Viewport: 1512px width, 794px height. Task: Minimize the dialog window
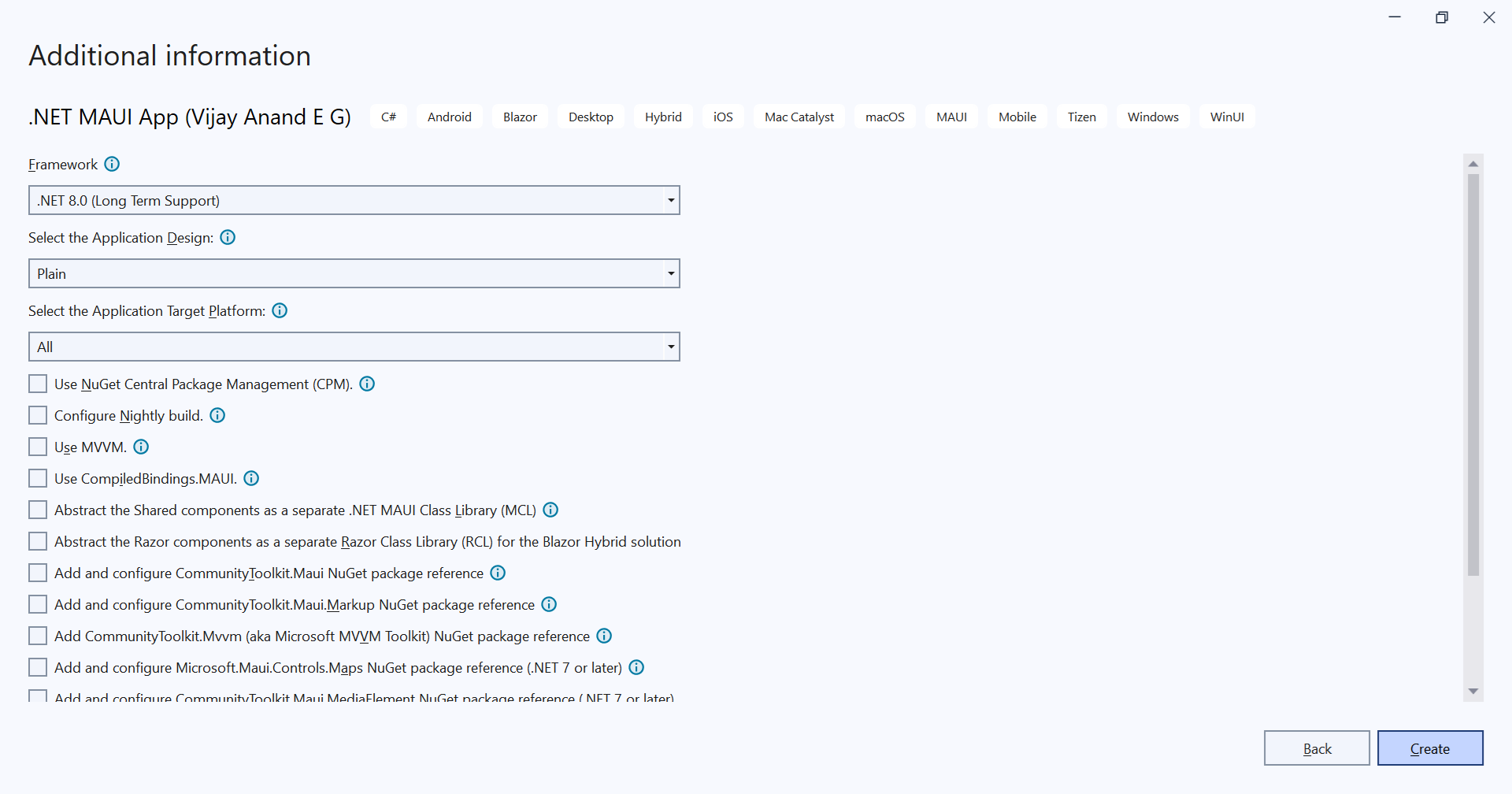[x=1395, y=17]
